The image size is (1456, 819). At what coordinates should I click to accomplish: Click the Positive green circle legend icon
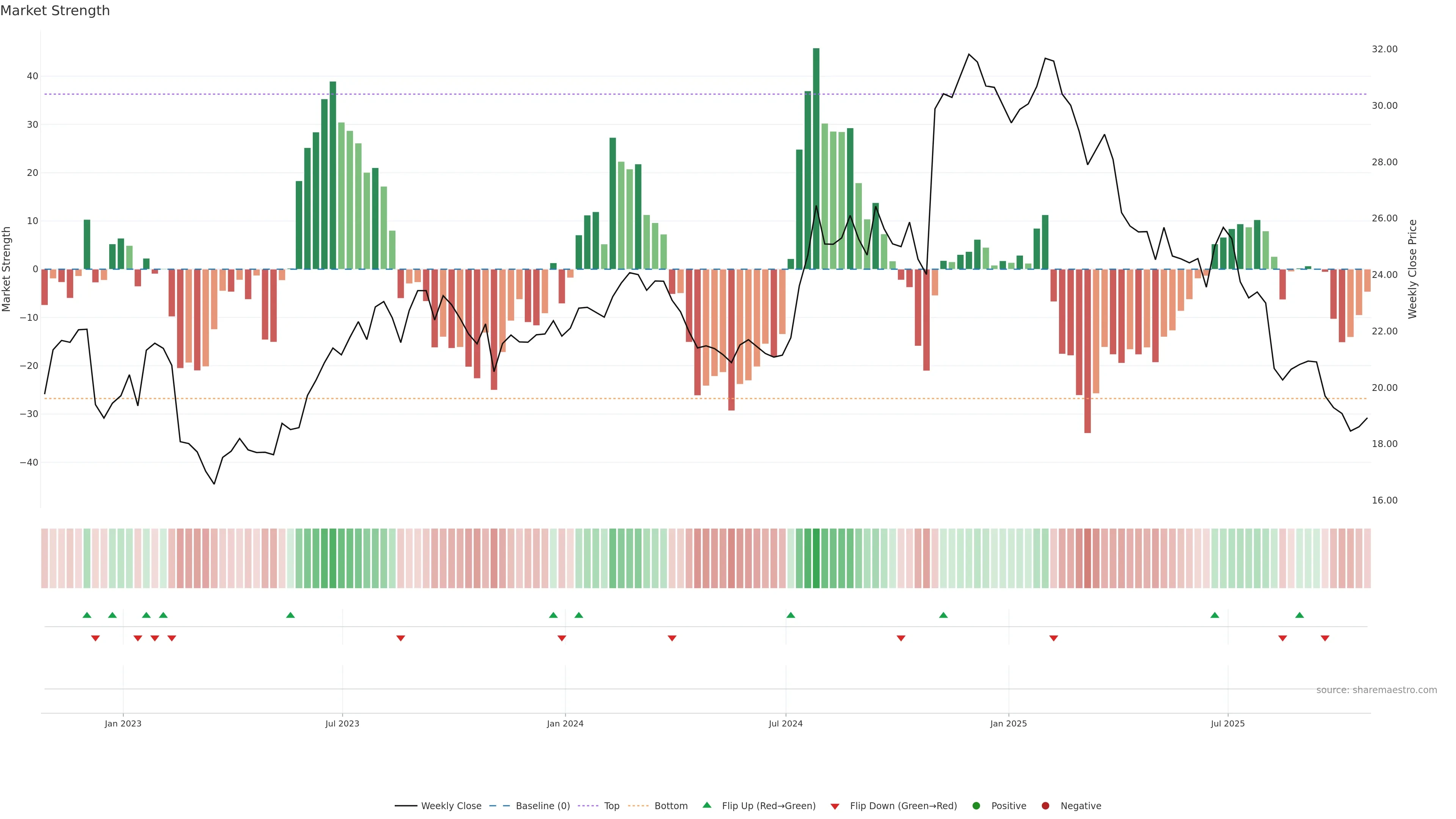click(x=976, y=805)
